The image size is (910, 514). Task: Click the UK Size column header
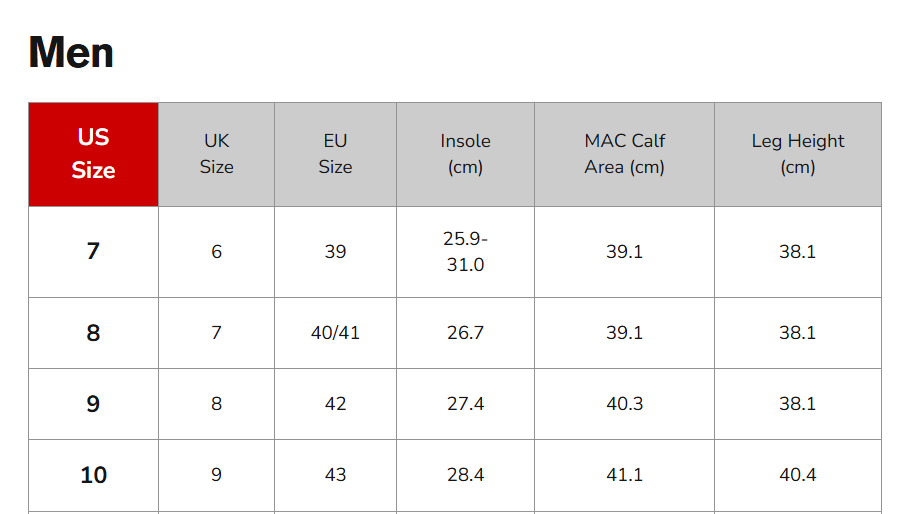(216, 154)
